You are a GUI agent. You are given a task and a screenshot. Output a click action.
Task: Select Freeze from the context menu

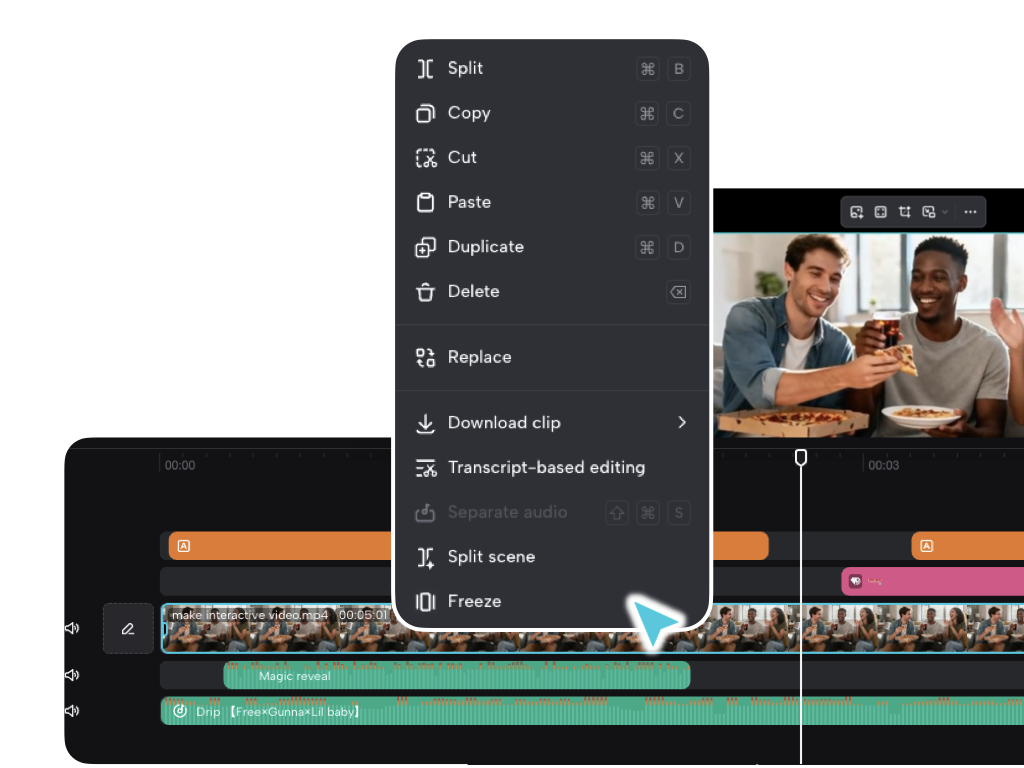point(477,601)
